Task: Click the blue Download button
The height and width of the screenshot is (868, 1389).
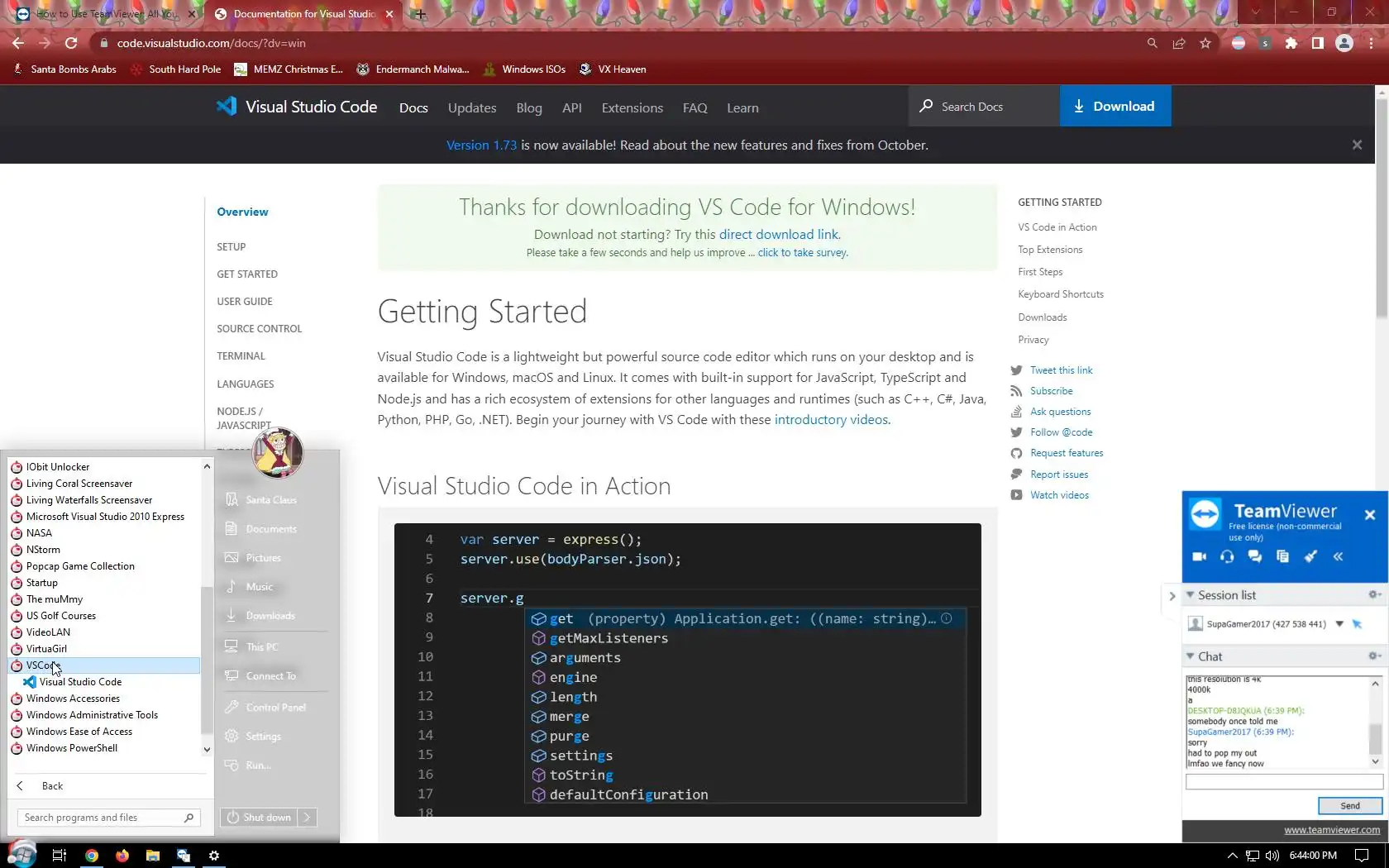Action: pyautogui.click(x=1115, y=106)
